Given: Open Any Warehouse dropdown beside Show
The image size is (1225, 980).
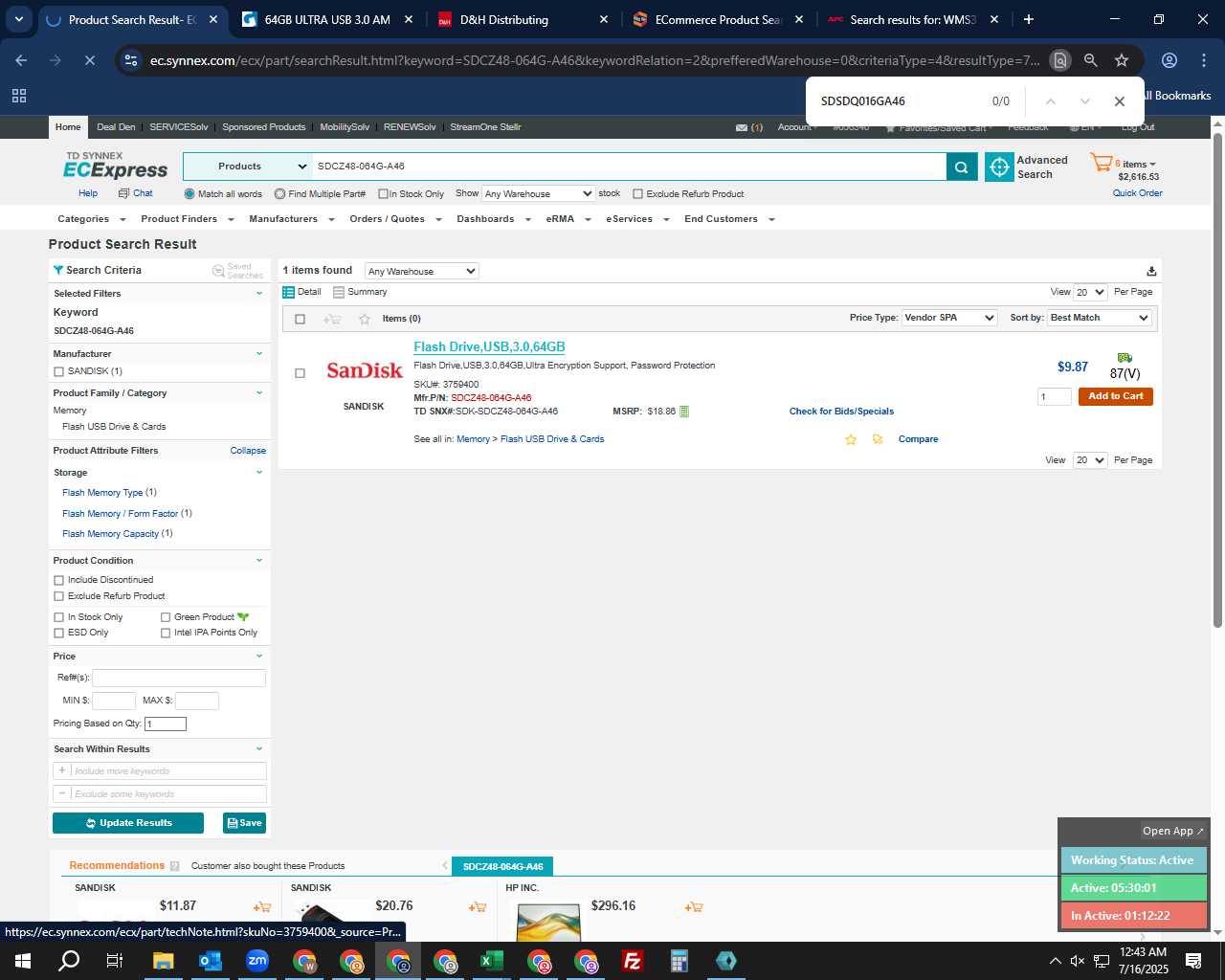Looking at the screenshot, I should (538, 193).
